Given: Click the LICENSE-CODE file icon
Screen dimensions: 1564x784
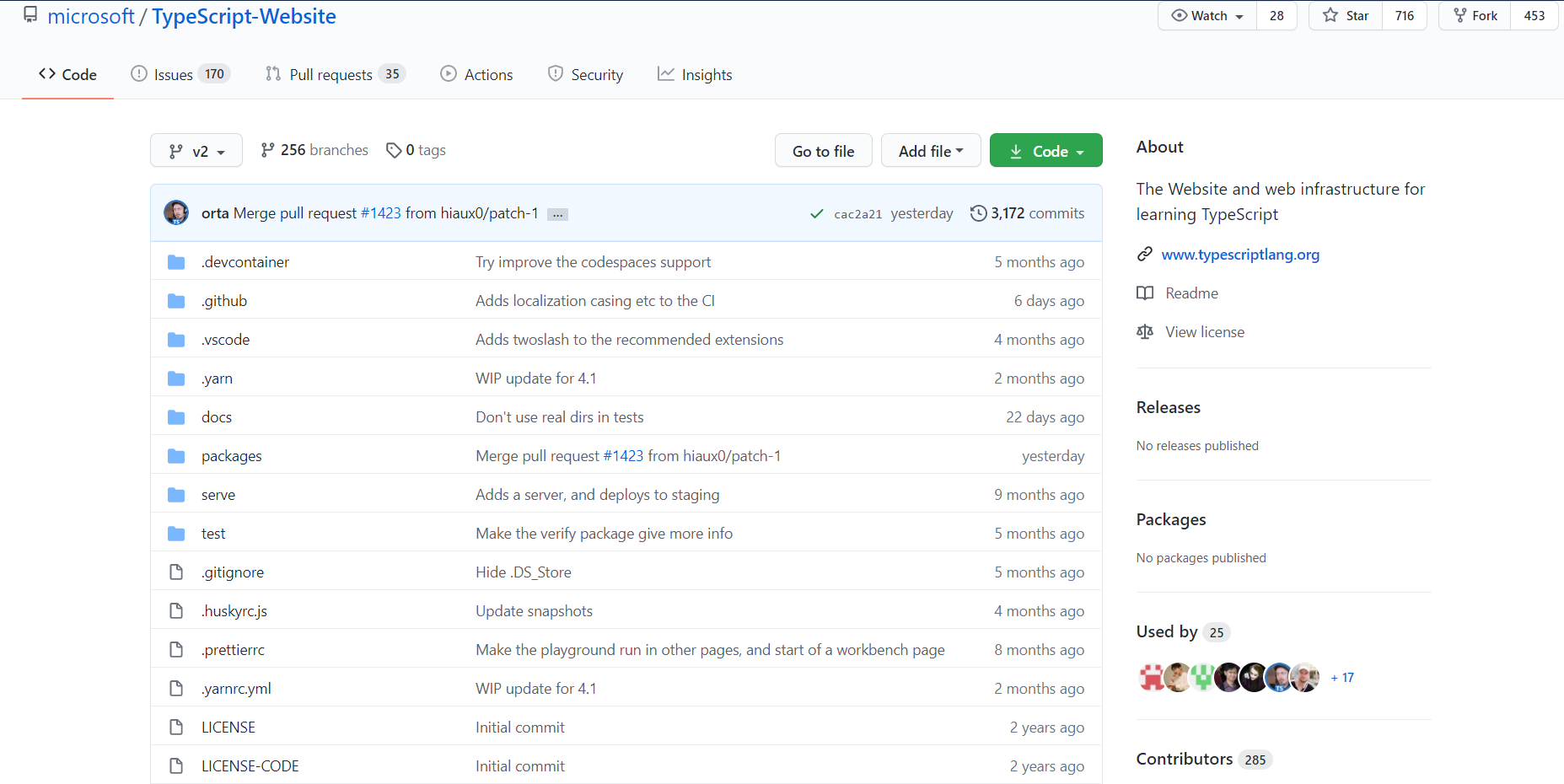Looking at the screenshot, I should (176, 766).
